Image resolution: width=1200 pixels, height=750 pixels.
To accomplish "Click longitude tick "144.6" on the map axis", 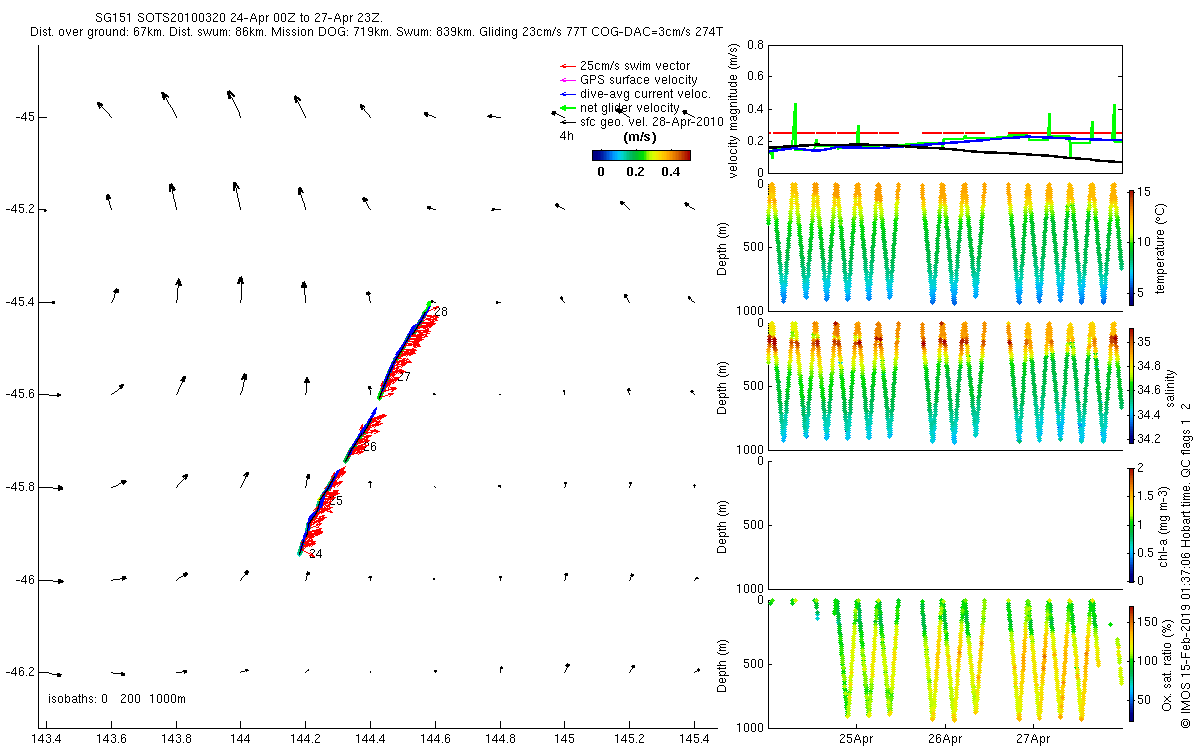I will (435, 739).
